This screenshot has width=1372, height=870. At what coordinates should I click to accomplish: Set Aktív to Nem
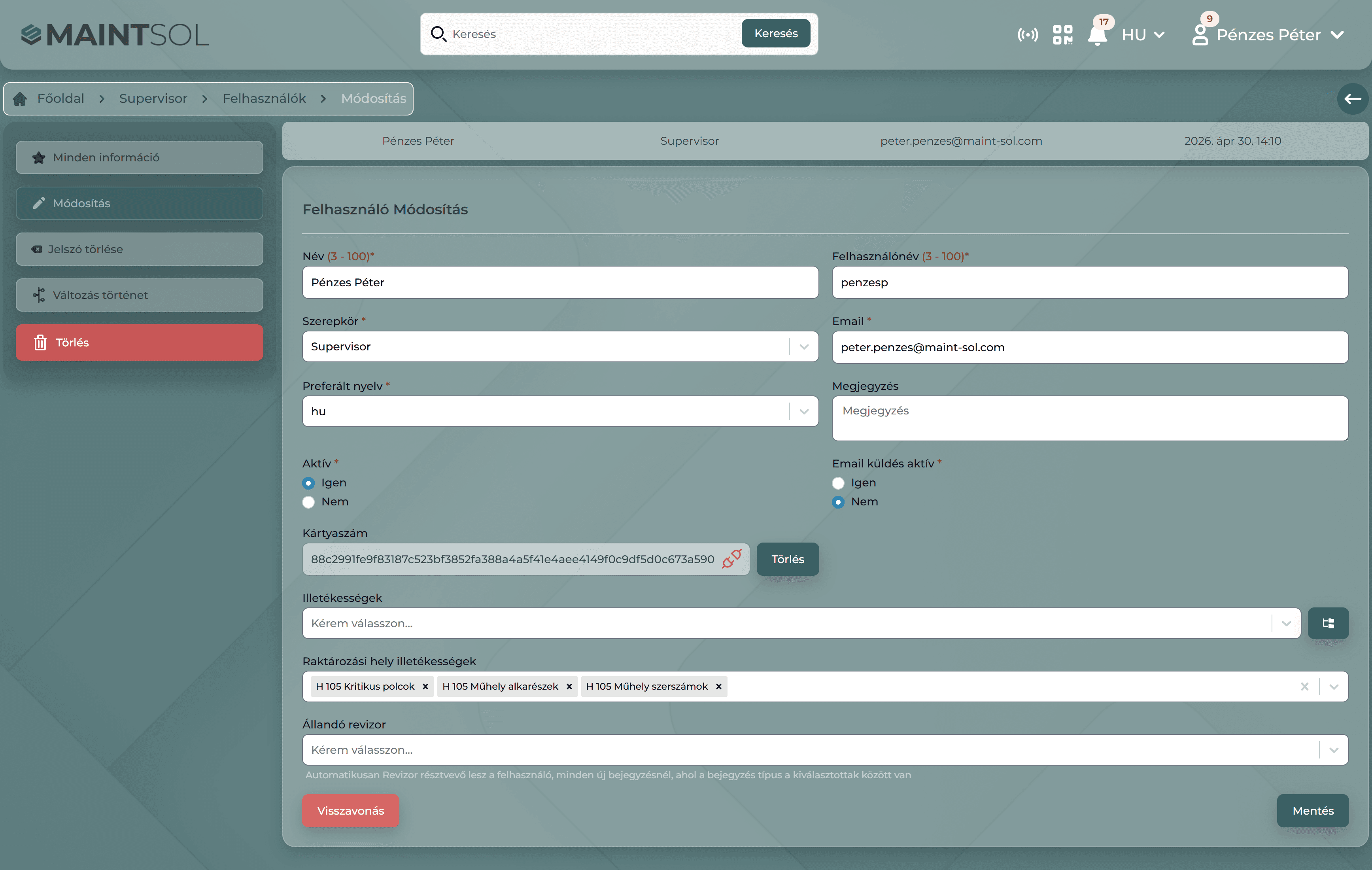[308, 502]
